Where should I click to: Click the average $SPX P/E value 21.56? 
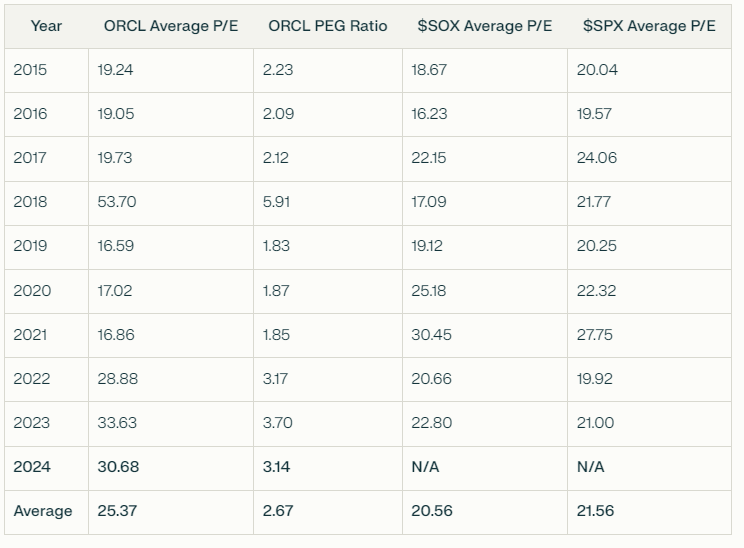pyautogui.click(x=597, y=511)
